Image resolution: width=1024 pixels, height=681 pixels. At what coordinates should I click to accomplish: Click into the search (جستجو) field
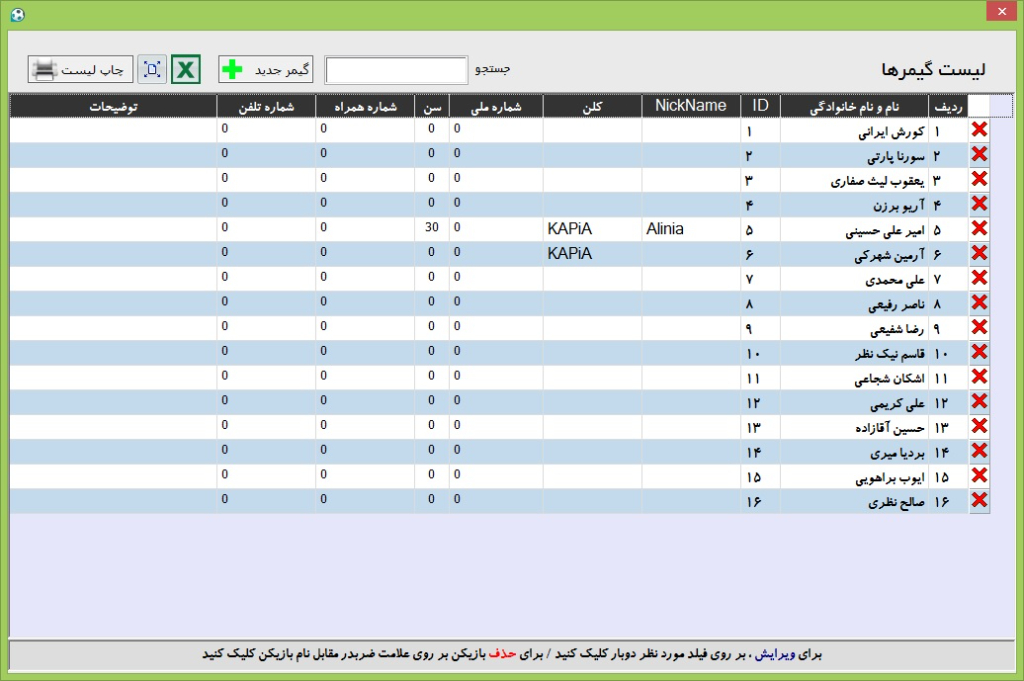click(396, 70)
